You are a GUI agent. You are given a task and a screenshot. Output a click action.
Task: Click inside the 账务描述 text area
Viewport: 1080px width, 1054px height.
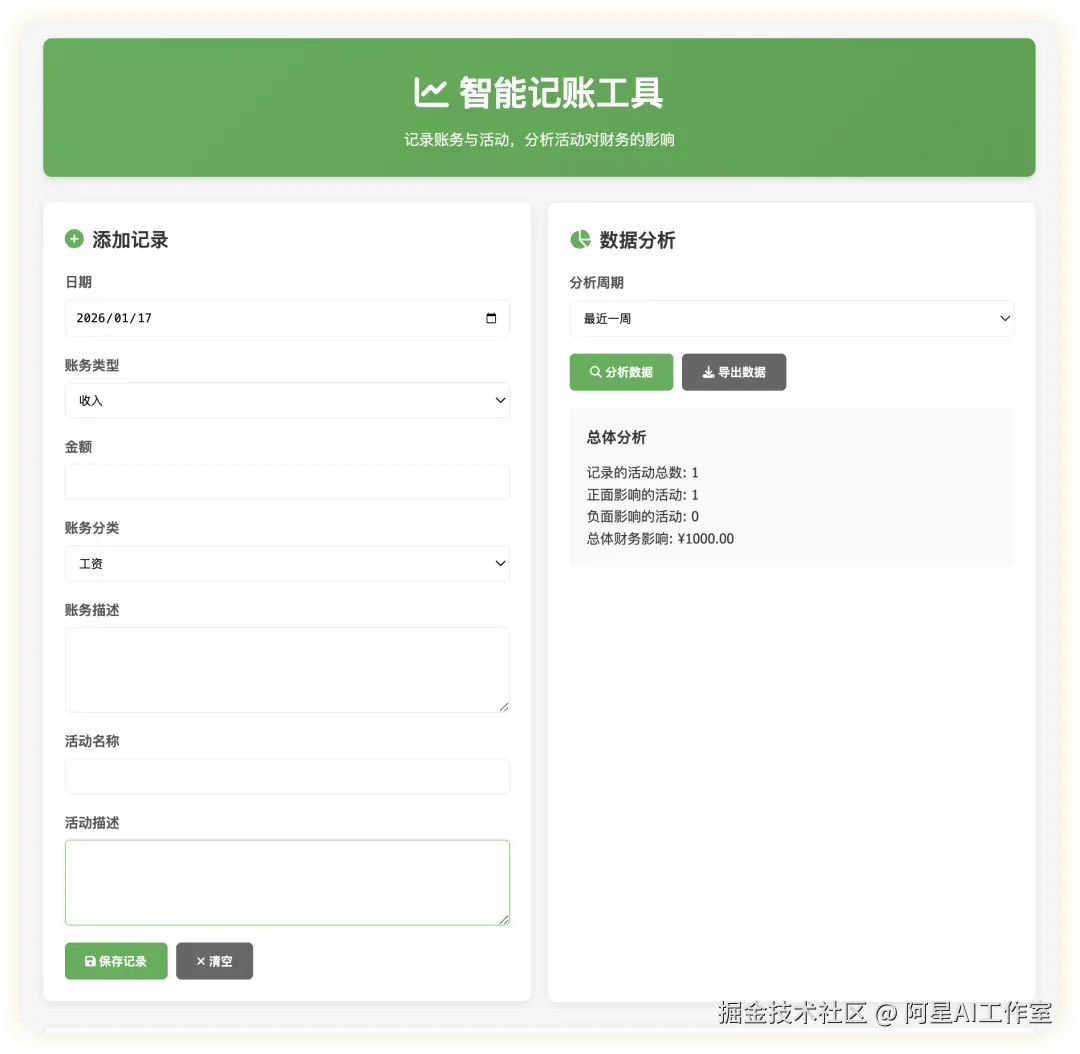pyautogui.click(x=287, y=668)
